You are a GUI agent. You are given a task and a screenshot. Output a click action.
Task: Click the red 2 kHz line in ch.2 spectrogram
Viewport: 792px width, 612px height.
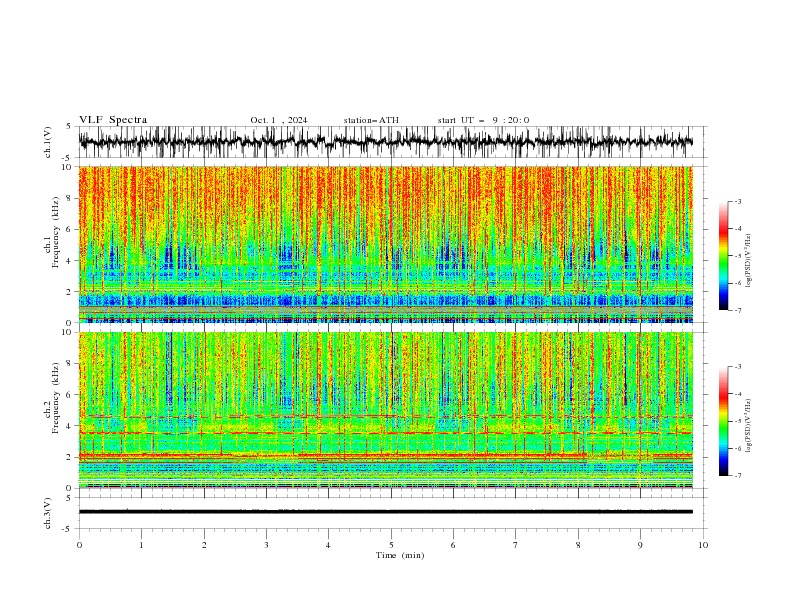click(386, 455)
